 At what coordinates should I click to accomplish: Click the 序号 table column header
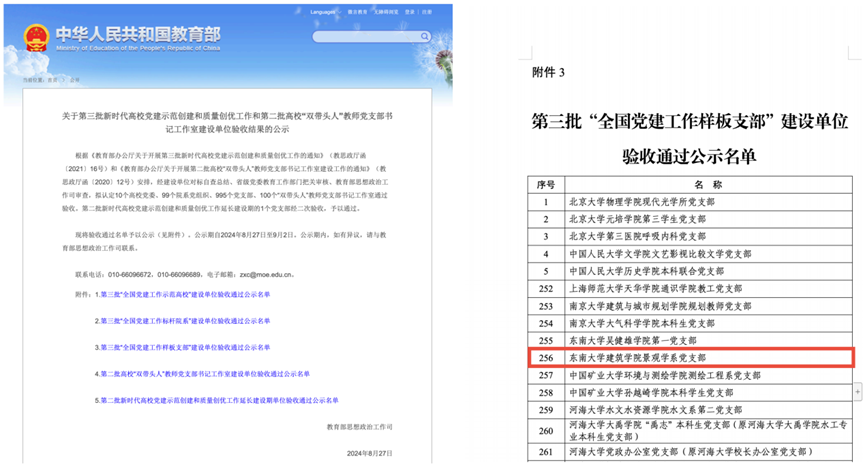(545, 185)
